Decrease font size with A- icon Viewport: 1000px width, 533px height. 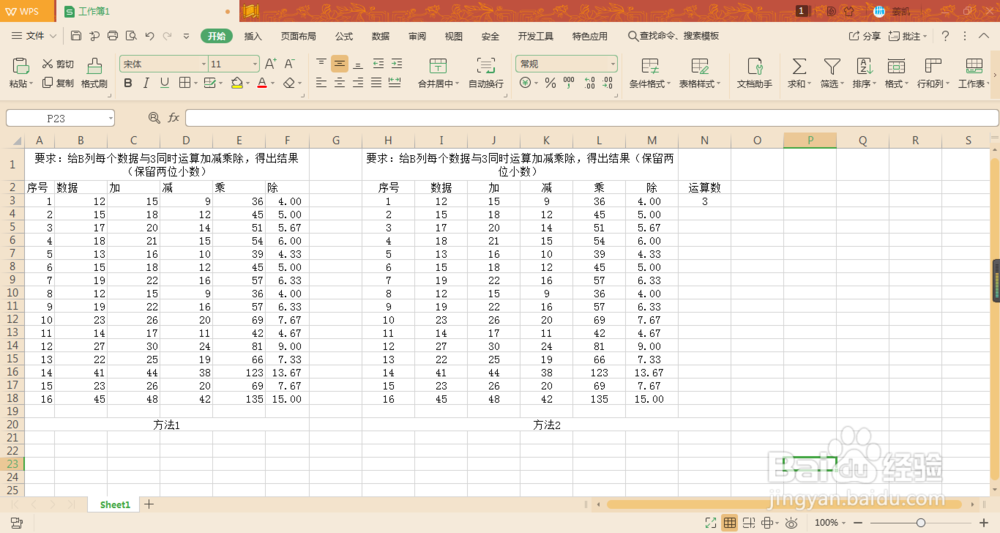[290, 64]
